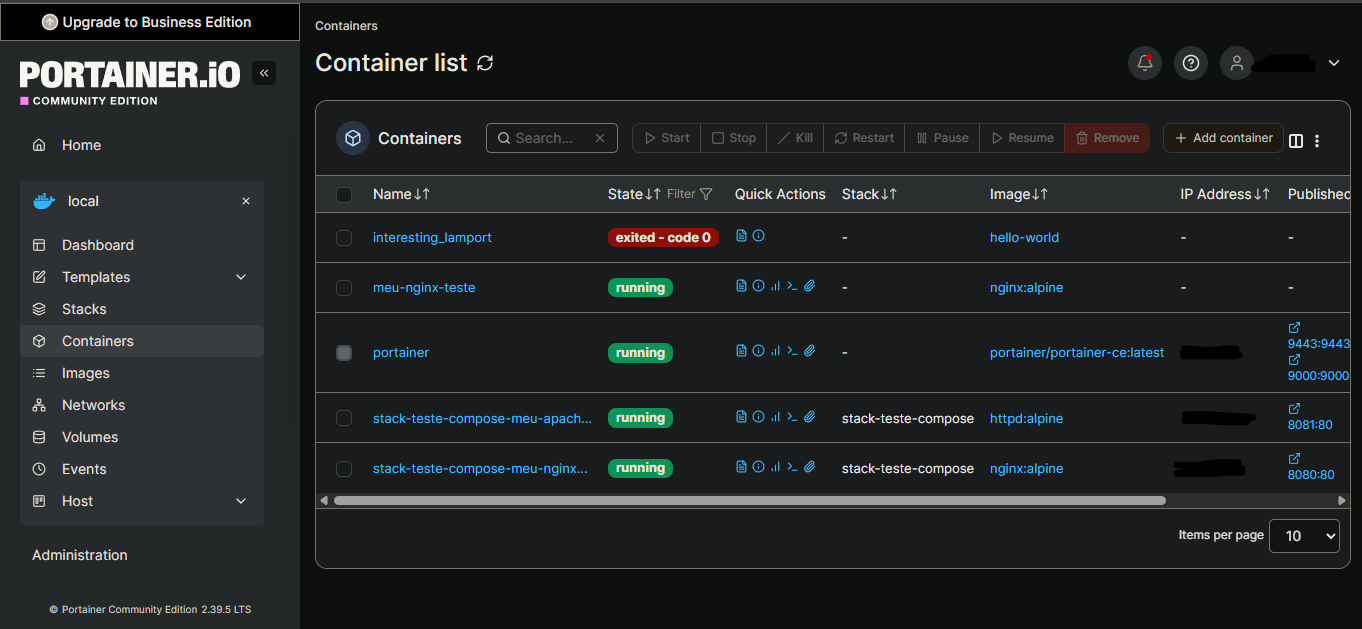Open the notifications bell
Screen dimensions: 1362x629
1145,63
